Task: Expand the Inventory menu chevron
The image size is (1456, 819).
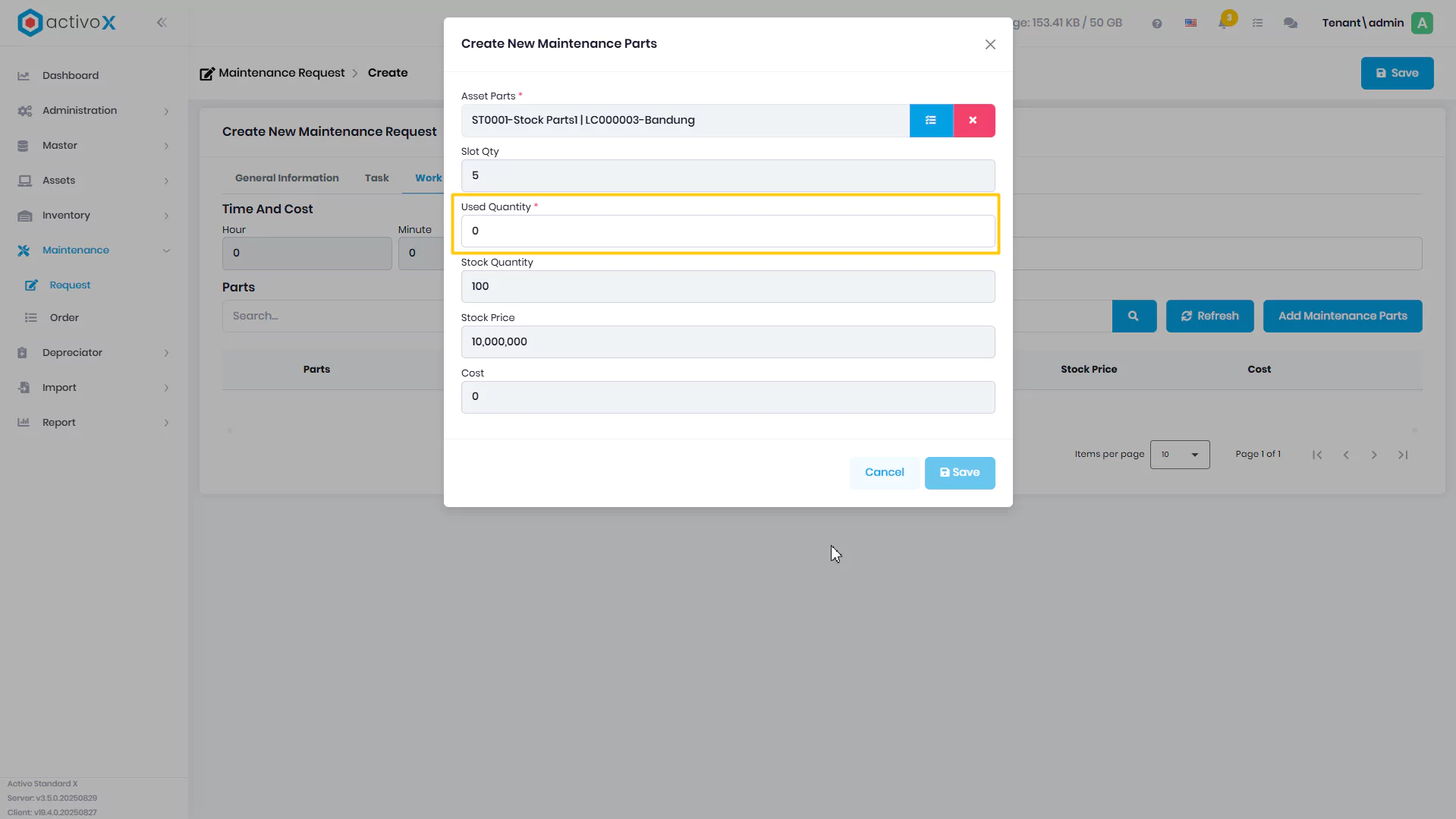Action: (x=166, y=216)
